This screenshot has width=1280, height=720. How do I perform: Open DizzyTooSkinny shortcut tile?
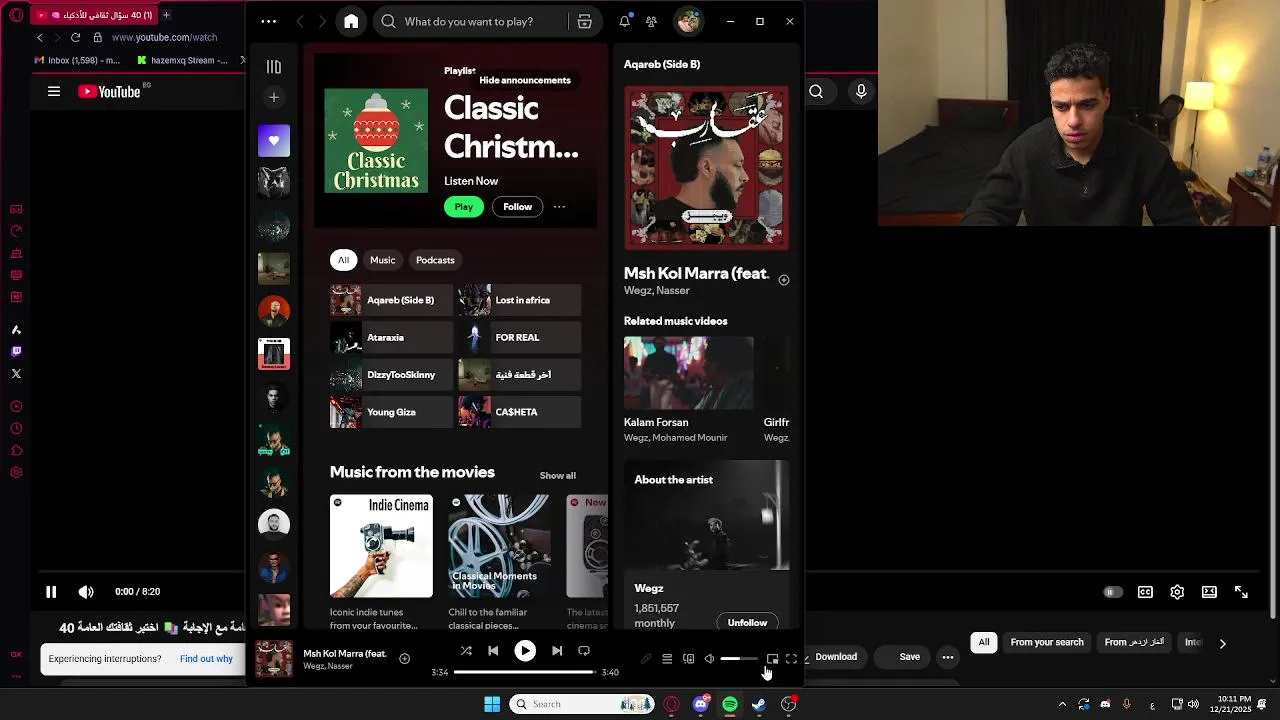click(391, 375)
